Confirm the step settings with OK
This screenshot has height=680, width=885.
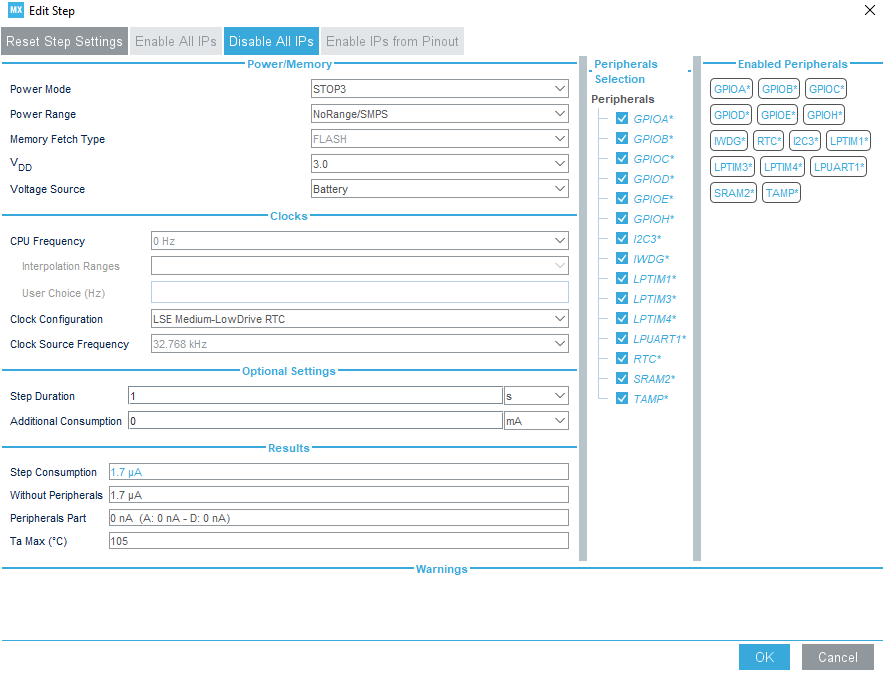(764, 657)
